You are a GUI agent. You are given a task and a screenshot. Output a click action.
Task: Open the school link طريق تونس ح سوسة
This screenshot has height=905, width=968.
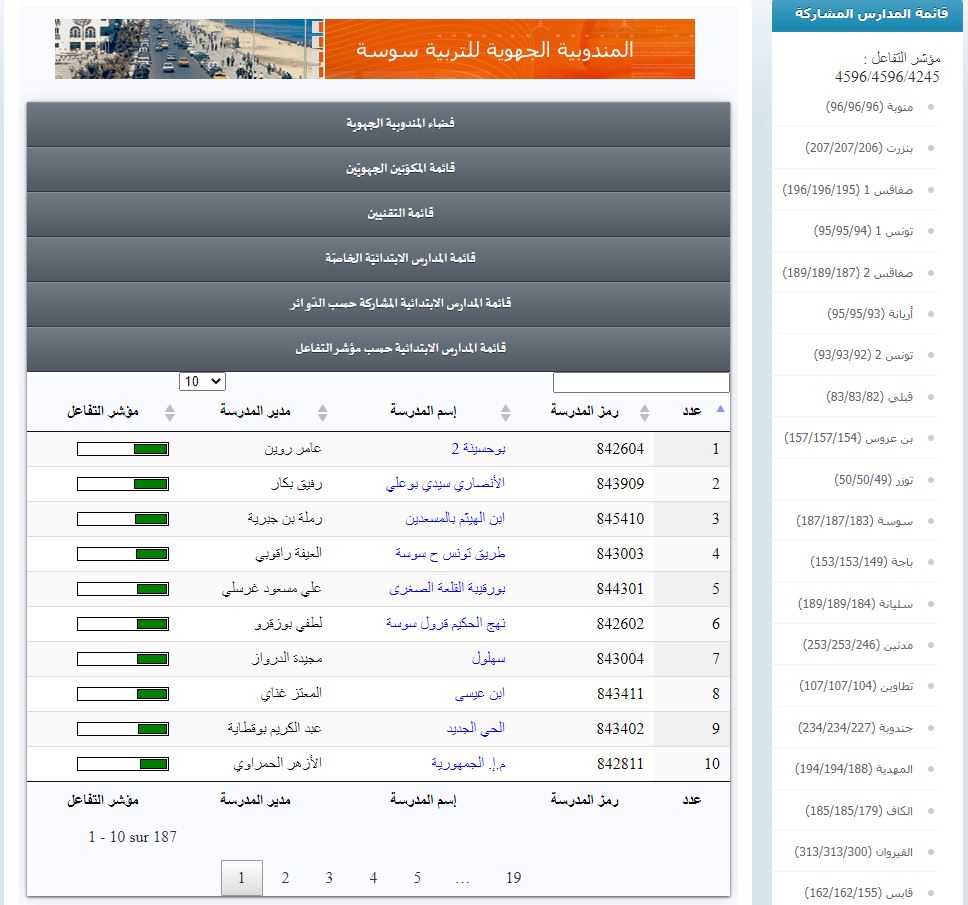click(x=451, y=554)
